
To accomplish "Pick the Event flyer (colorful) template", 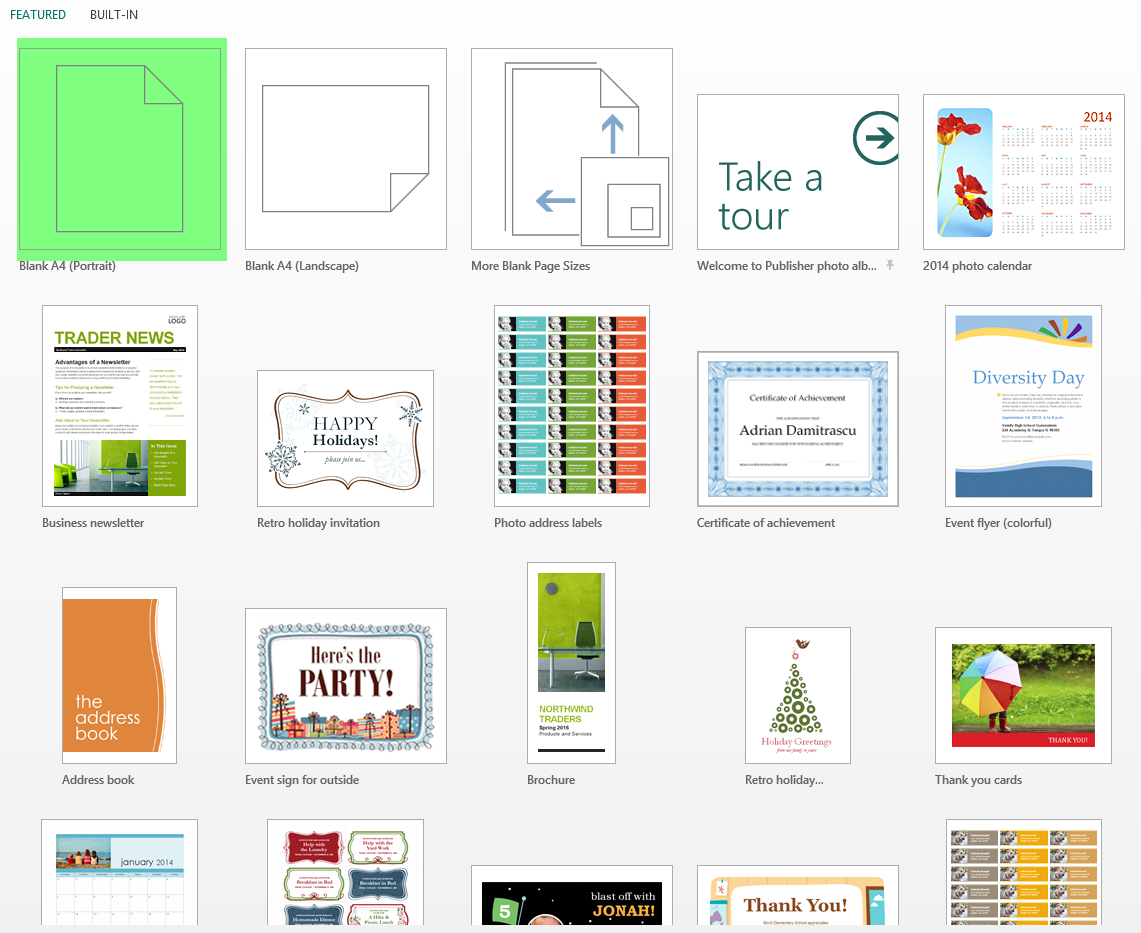I will [x=1023, y=406].
